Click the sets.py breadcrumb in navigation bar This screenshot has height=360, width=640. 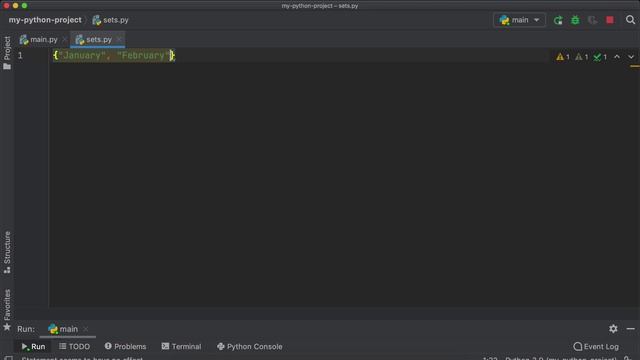[110, 20]
